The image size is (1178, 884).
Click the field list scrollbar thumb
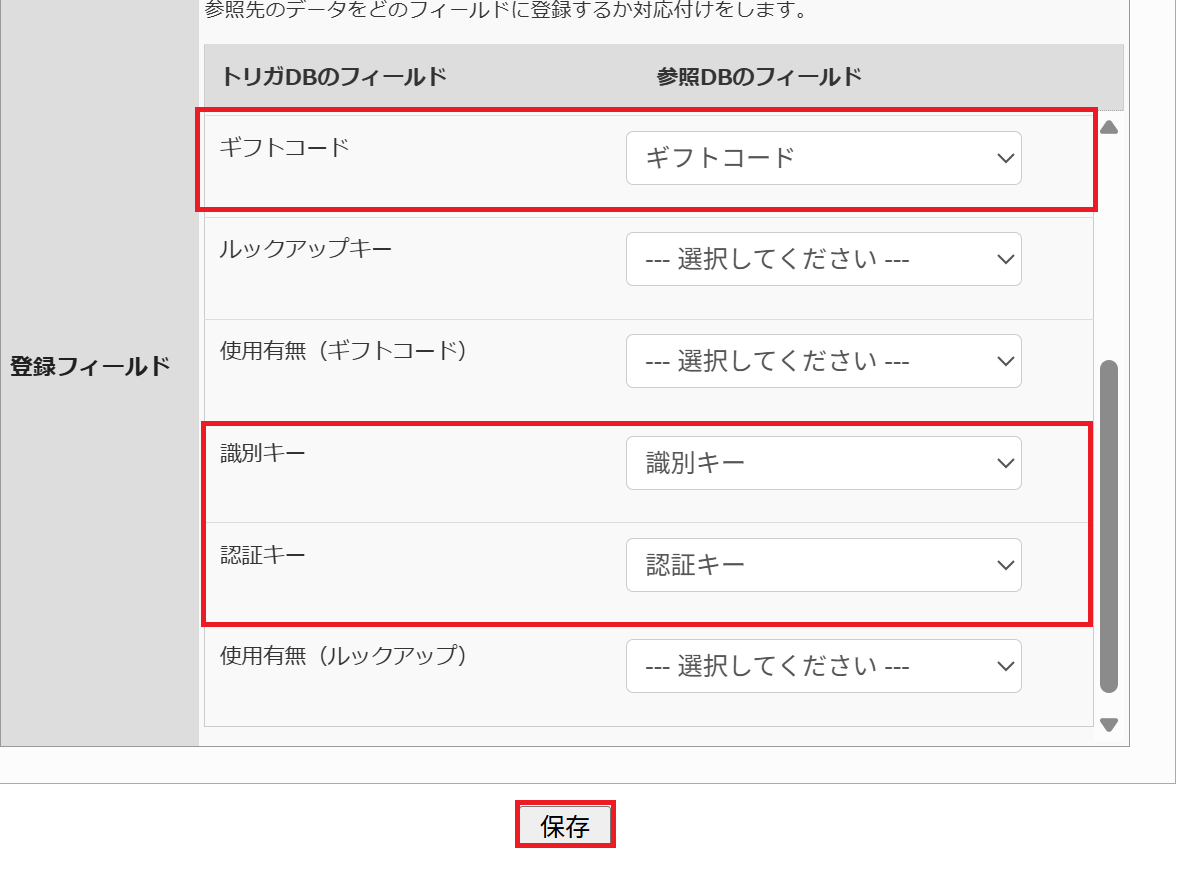1109,526
